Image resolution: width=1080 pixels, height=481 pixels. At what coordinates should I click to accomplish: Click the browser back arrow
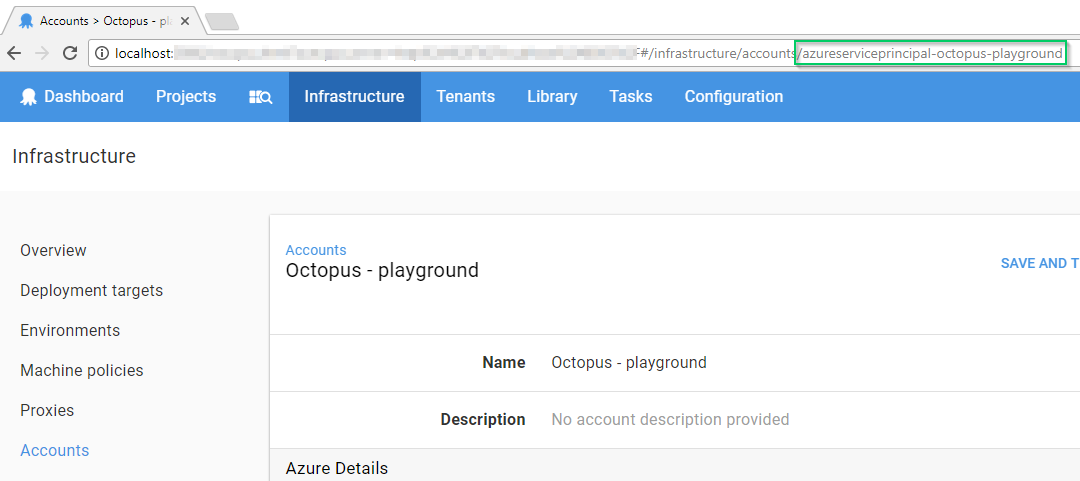tap(14, 53)
